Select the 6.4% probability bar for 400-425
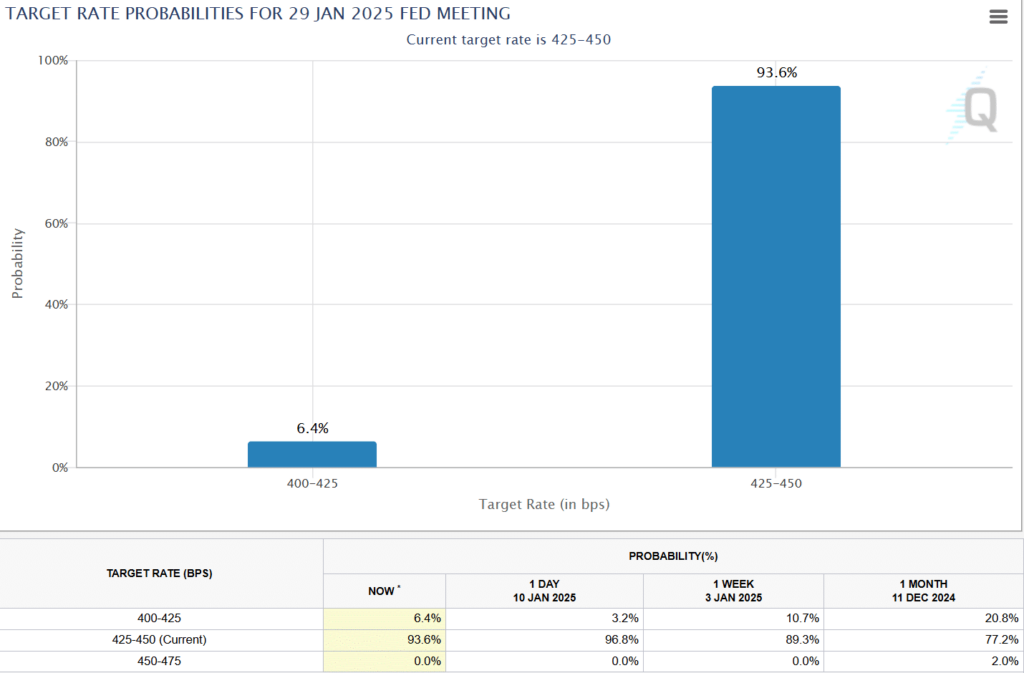This screenshot has width=1024, height=673. [x=312, y=455]
